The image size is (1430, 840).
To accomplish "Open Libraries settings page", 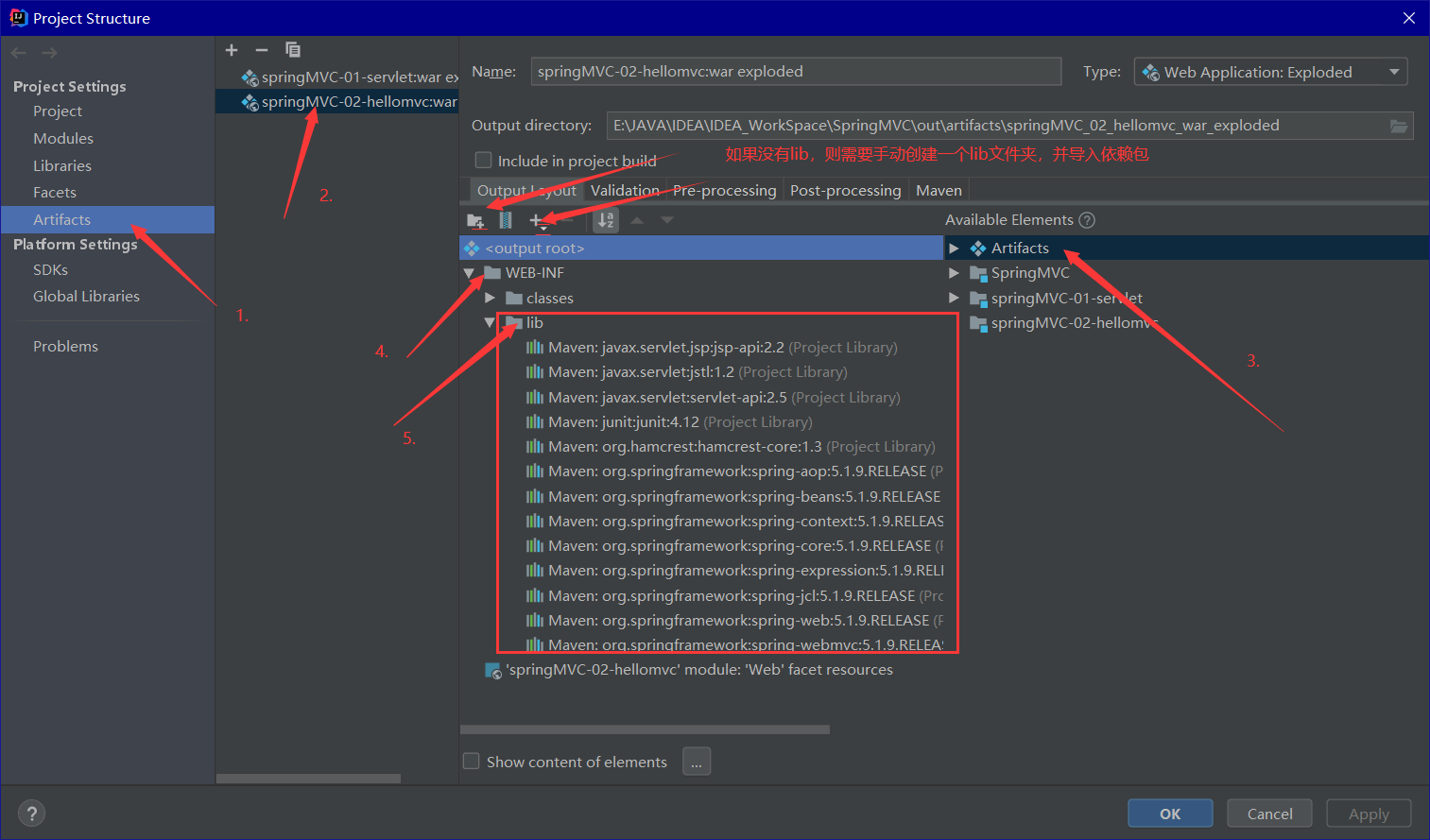I will click(62, 166).
